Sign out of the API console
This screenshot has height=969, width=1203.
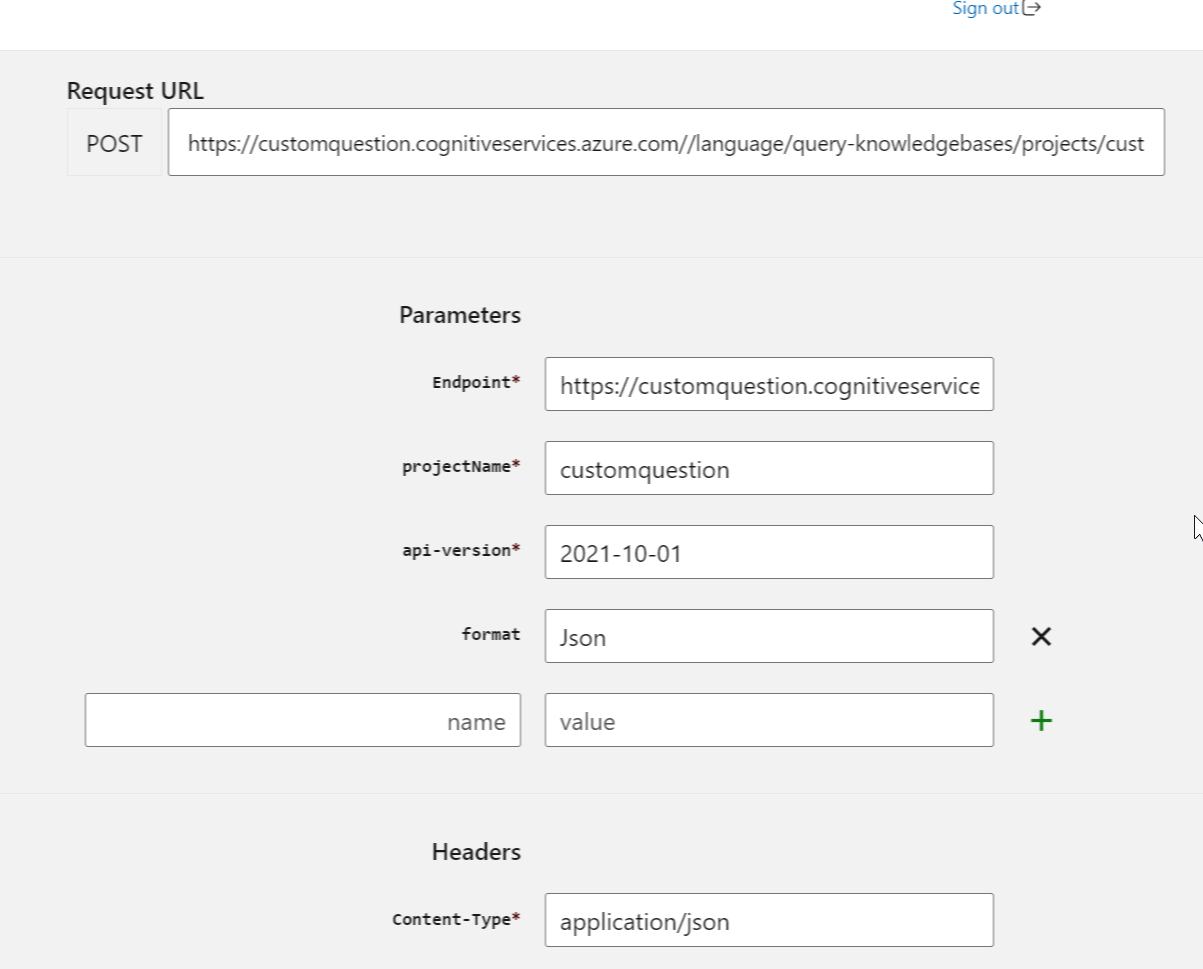point(985,8)
